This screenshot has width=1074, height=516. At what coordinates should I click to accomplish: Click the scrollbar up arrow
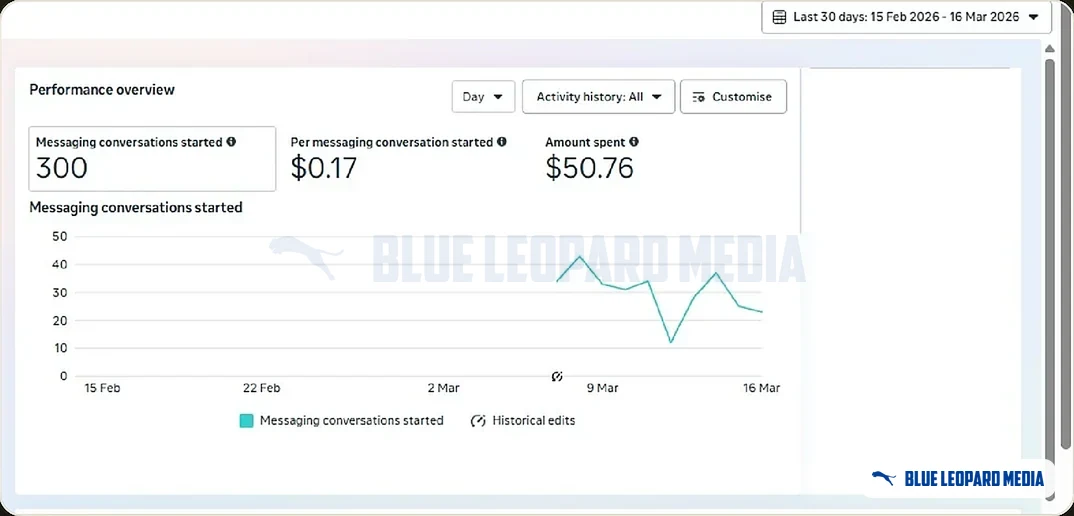click(1049, 49)
